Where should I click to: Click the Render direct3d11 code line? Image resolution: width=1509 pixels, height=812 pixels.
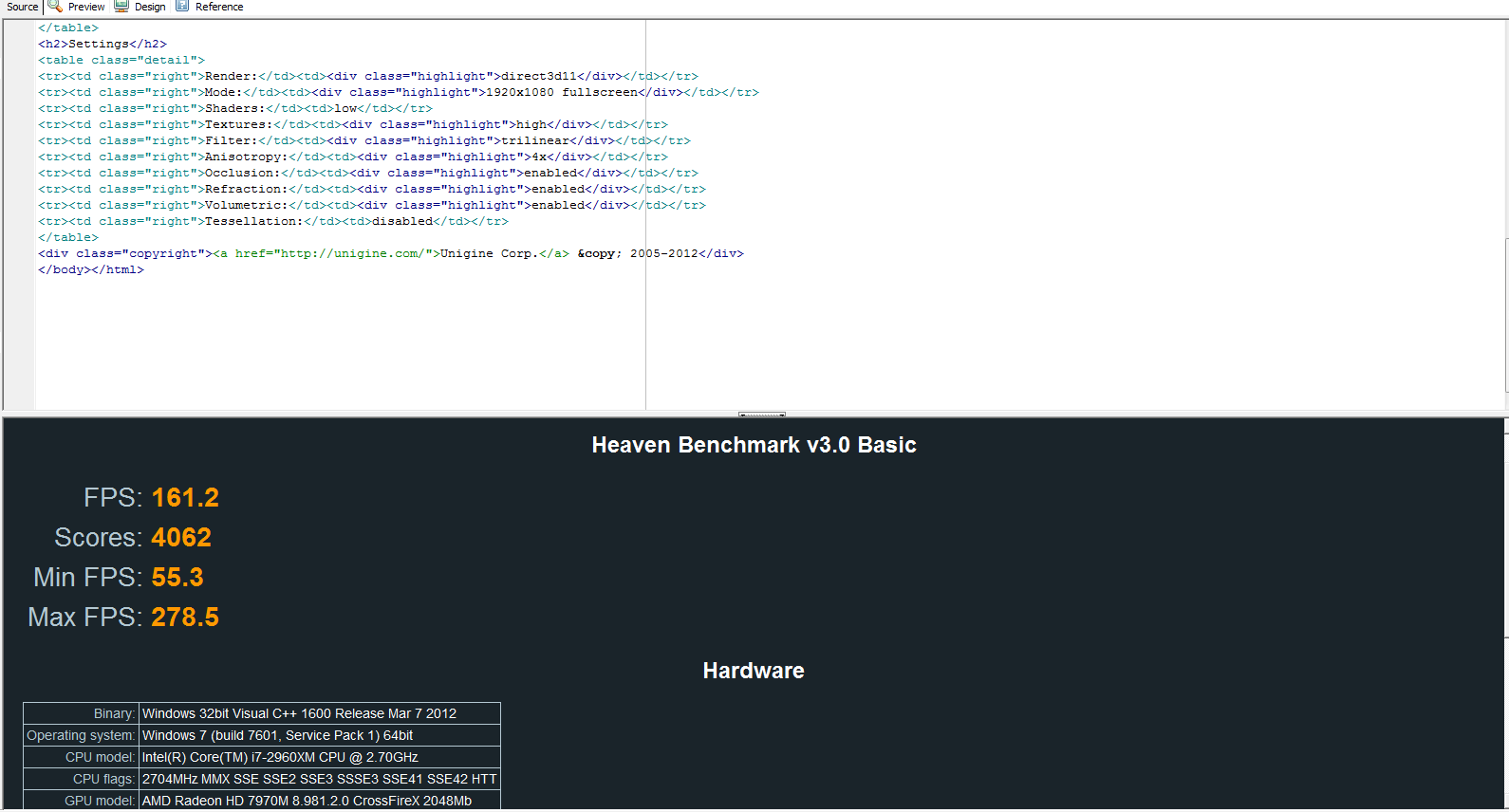[x=368, y=76]
